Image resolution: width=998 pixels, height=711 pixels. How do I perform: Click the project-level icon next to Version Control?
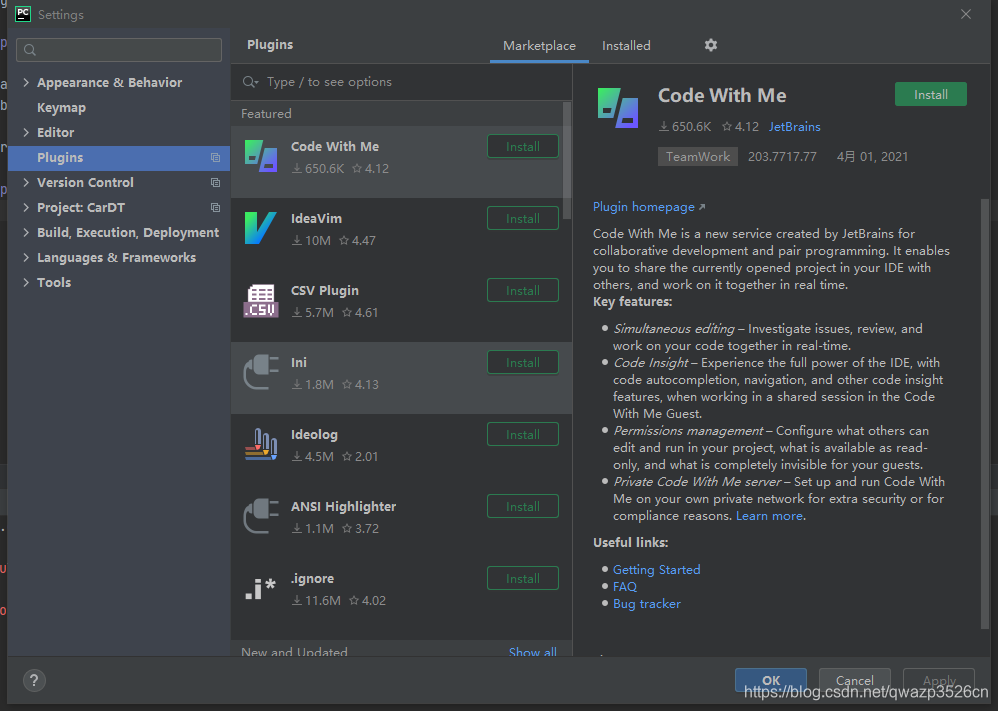click(x=215, y=183)
